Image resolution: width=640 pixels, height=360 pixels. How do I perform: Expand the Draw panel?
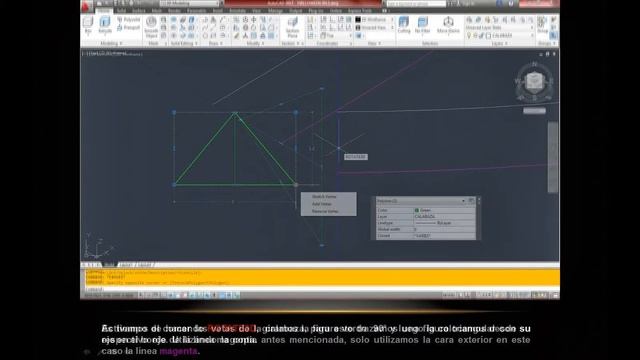click(216, 43)
